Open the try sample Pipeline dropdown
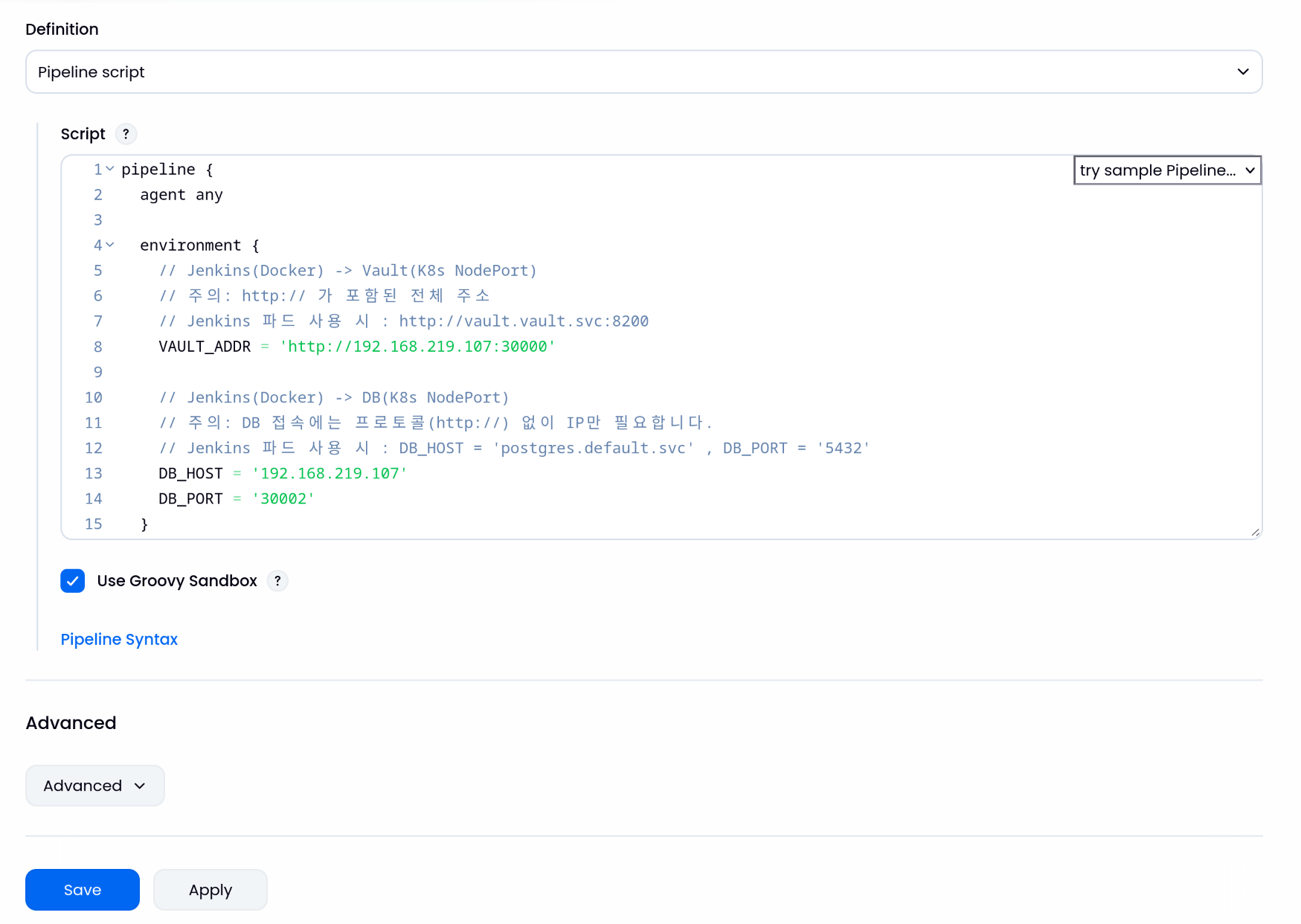Image resolution: width=1301 pixels, height=924 pixels. (x=1167, y=170)
